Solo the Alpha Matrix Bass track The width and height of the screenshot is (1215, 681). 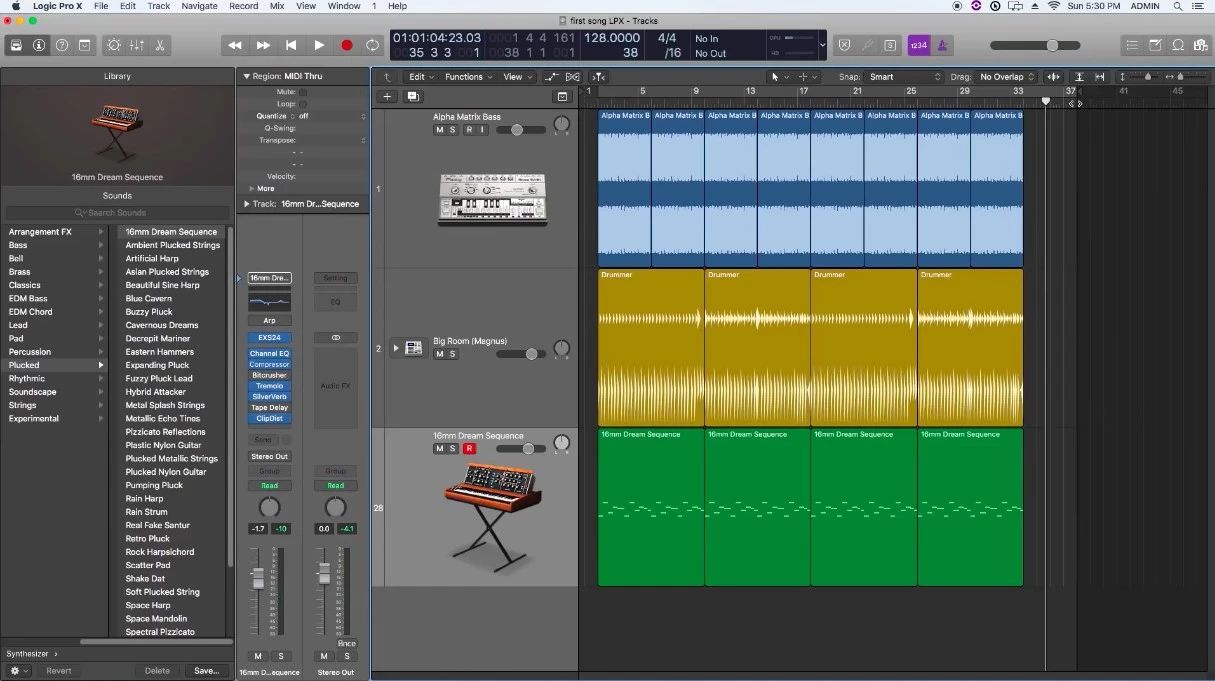[452, 130]
